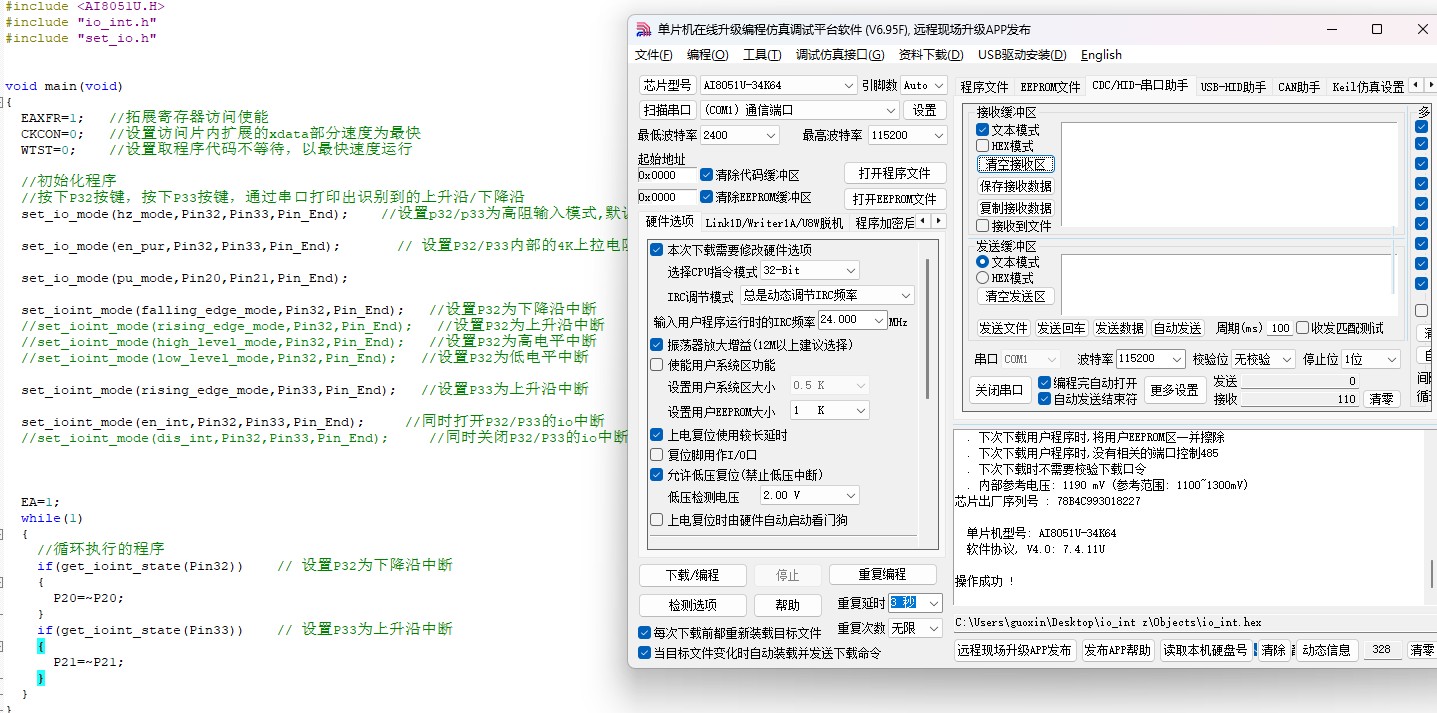Enable 接收到文件 checkbox
The image size is (1437, 713).
click(982, 226)
